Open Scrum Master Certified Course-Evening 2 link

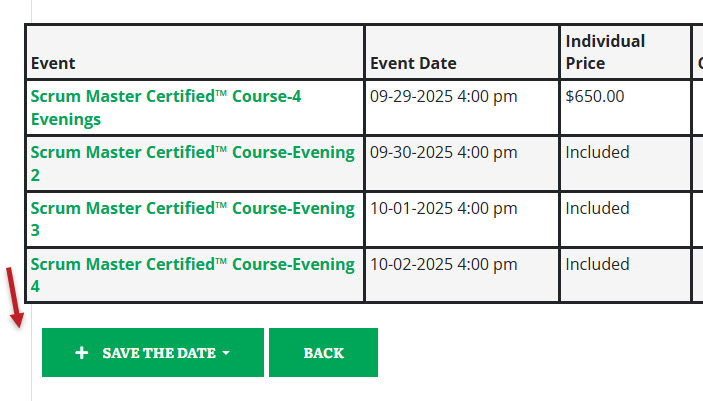coord(192,163)
